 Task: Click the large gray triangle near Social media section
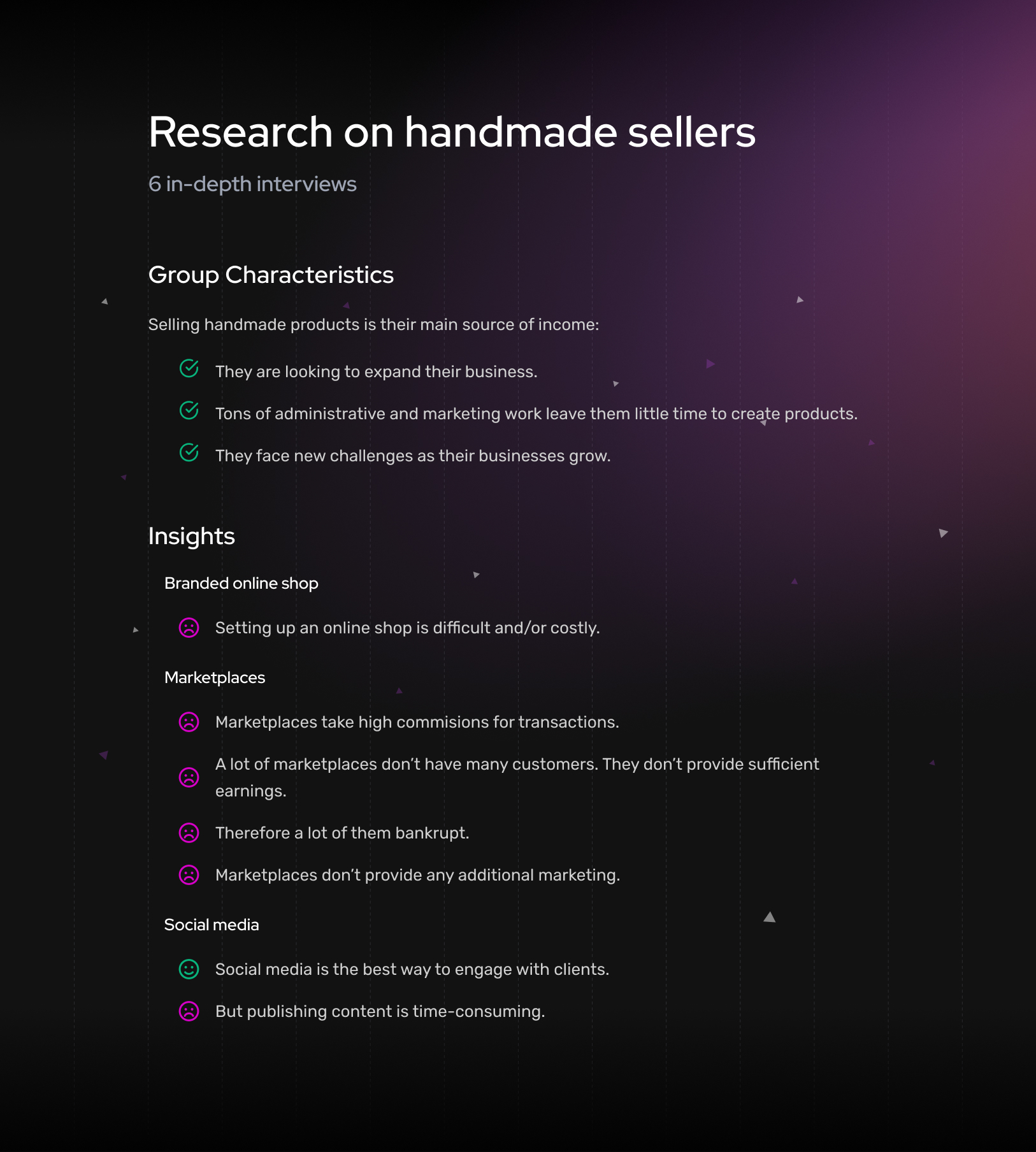pyautogui.click(x=770, y=917)
